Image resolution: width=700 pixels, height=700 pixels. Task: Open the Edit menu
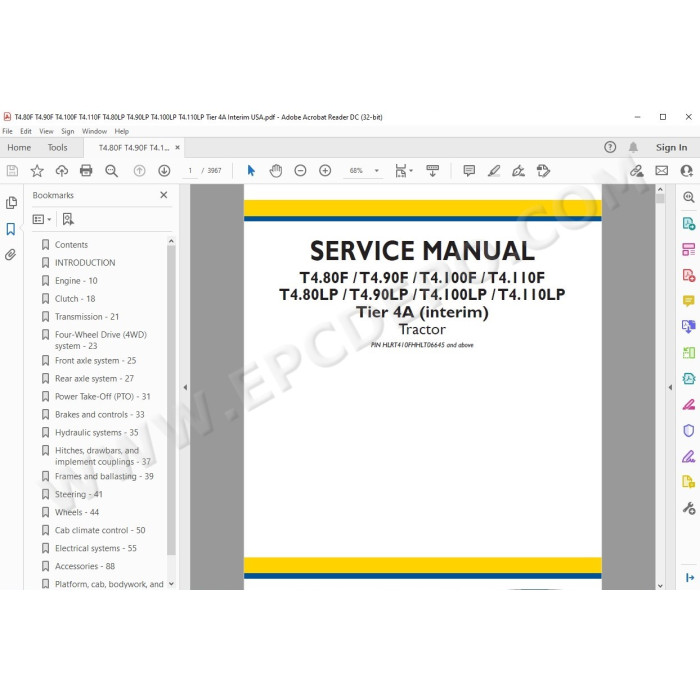26,131
